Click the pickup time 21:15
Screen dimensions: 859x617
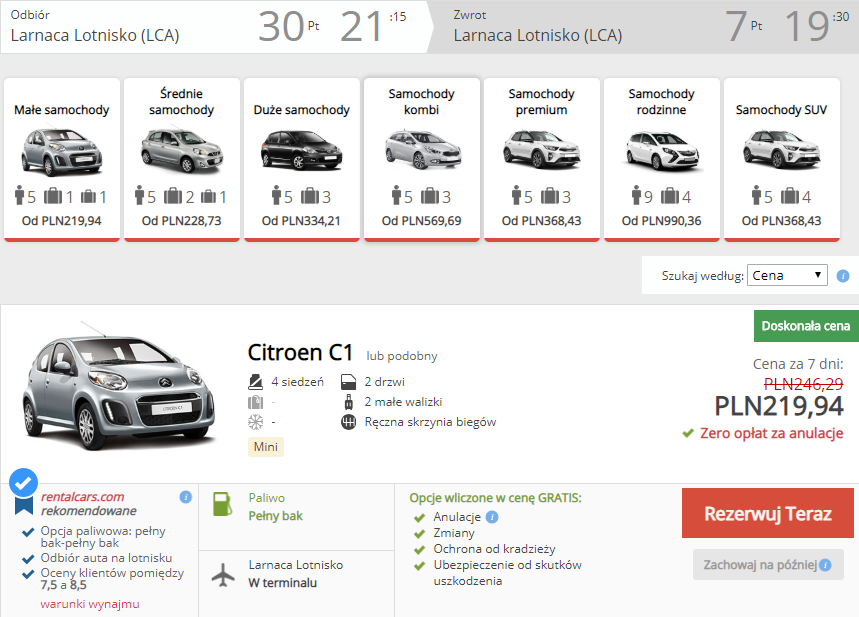(373, 26)
